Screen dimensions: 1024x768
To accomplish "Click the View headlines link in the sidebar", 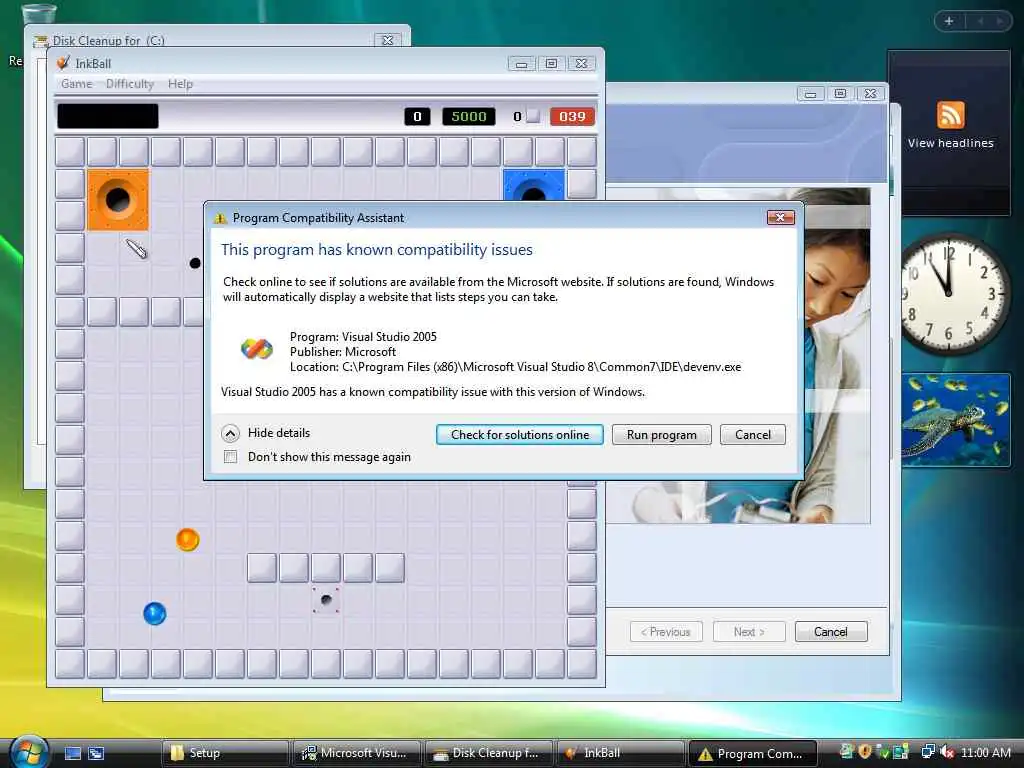I will coord(950,143).
